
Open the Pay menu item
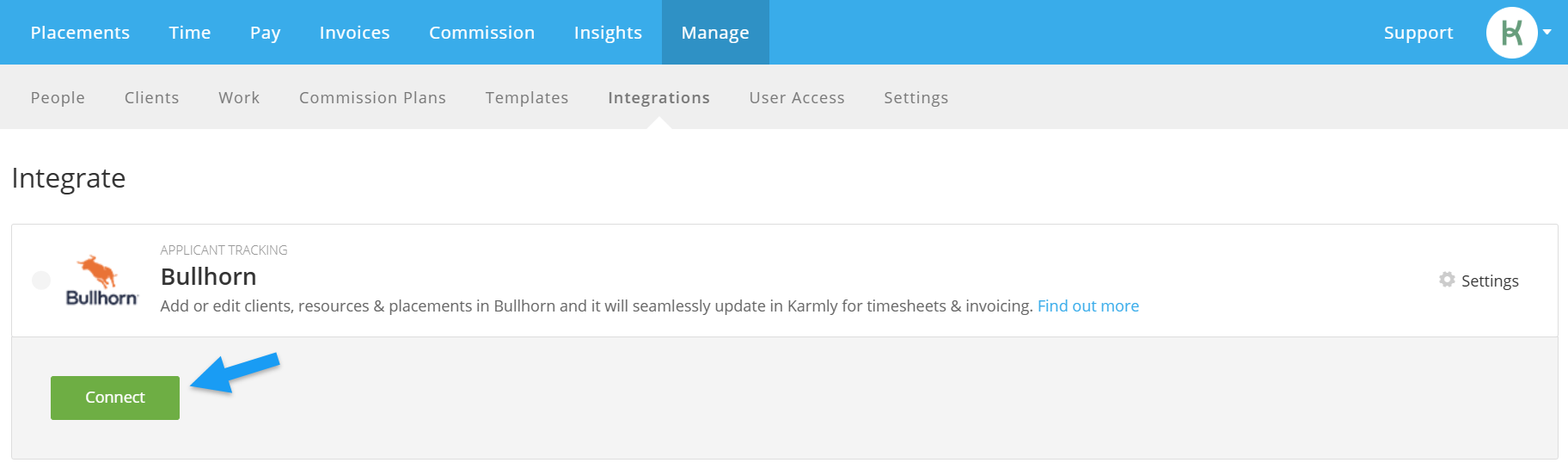[265, 33]
